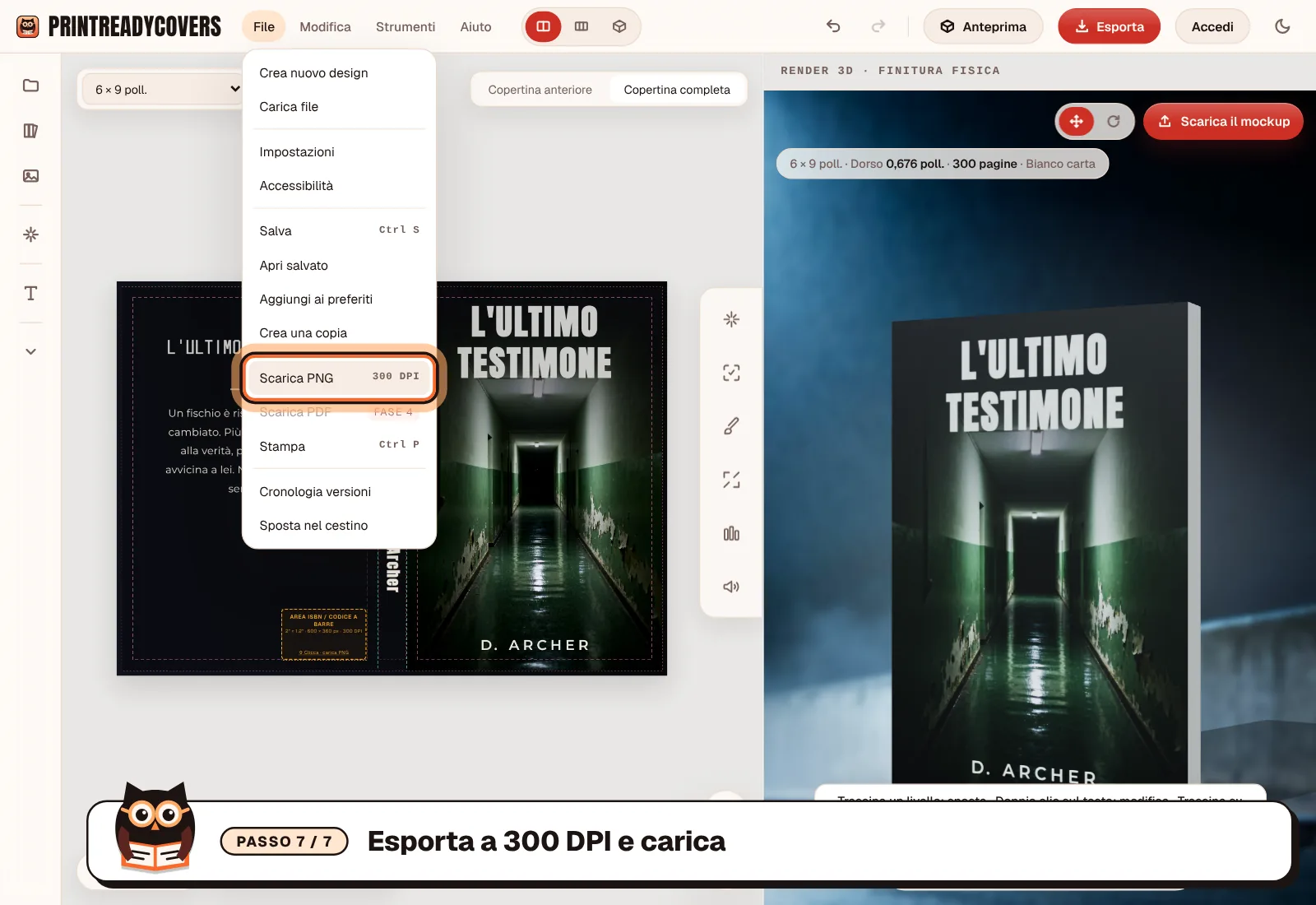
Task: Select the brush icon in floating toolbar
Action: pyautogui.click(x=731, y=426)
